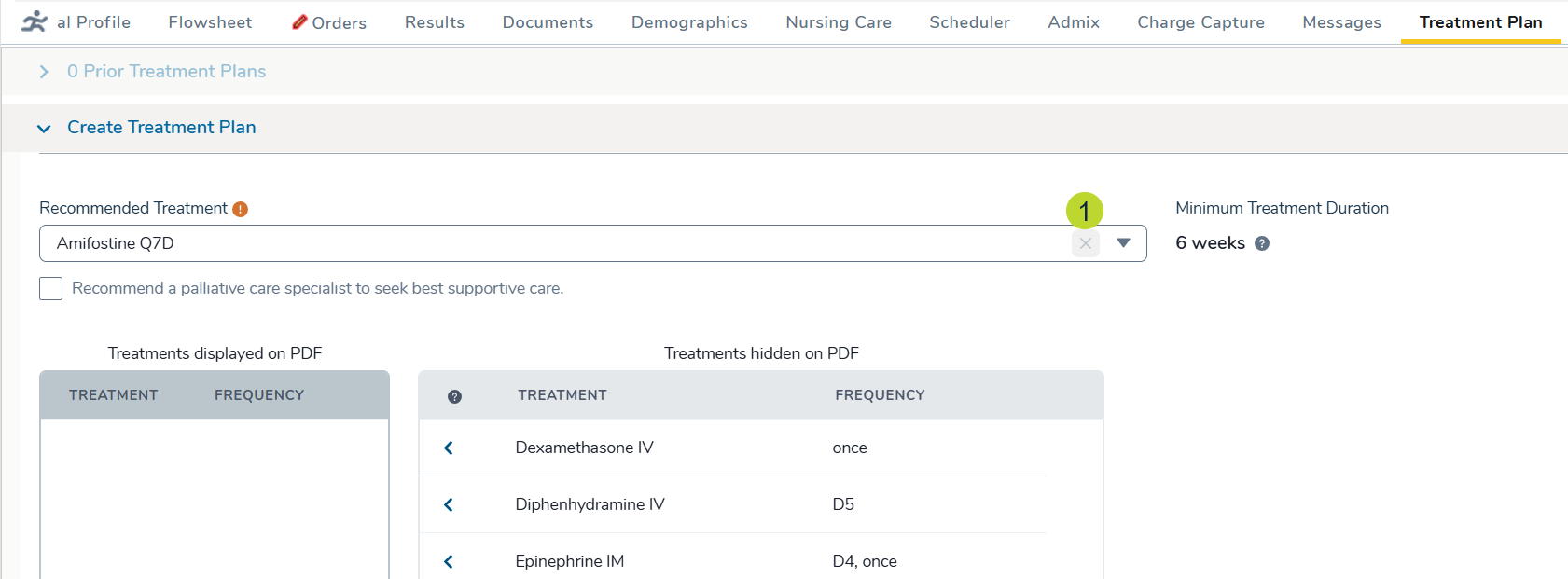Check the palliative care specialist checkbox
This screenshot has height=579, width=1568.
pos(51,289)
